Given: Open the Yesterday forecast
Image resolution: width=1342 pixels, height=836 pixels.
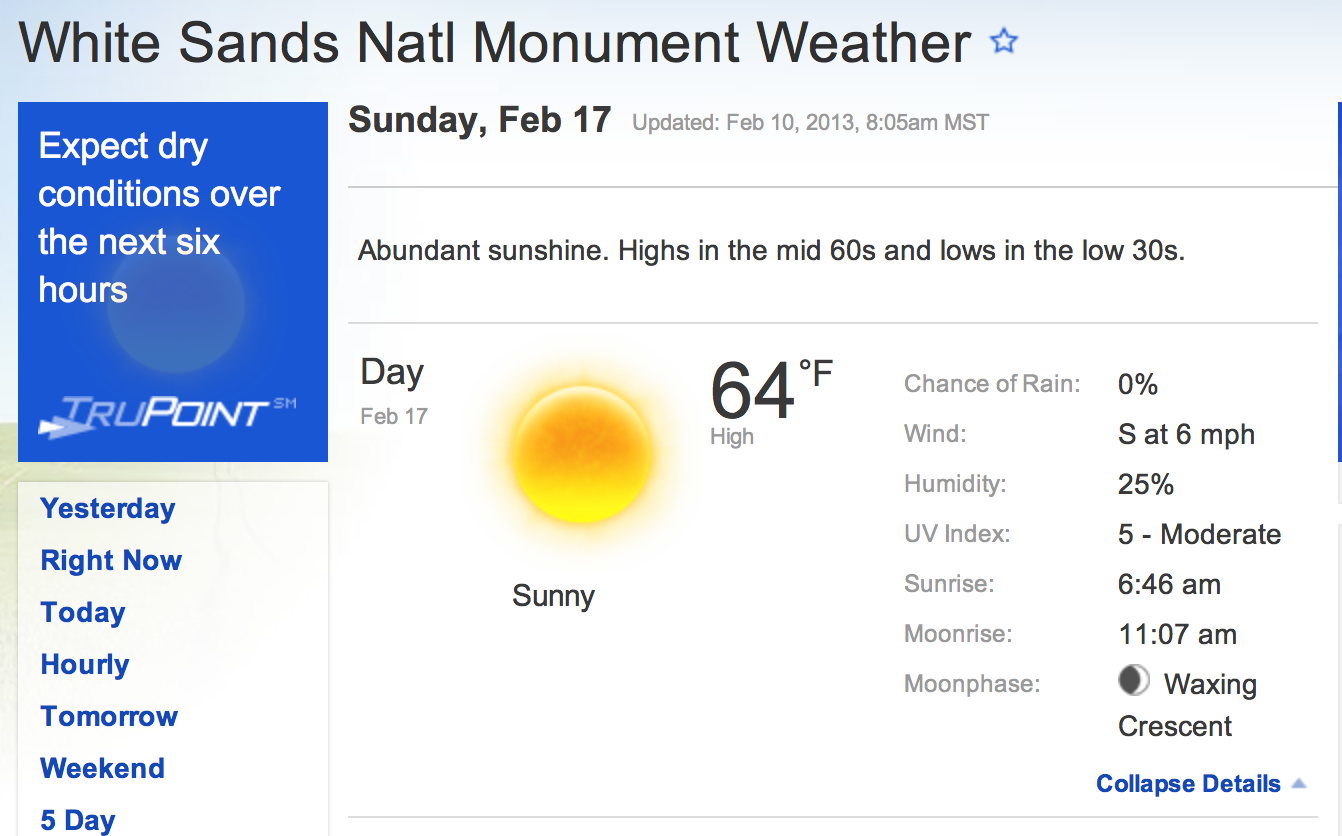Looking at the screenshot, I should (x=108, y=508).
